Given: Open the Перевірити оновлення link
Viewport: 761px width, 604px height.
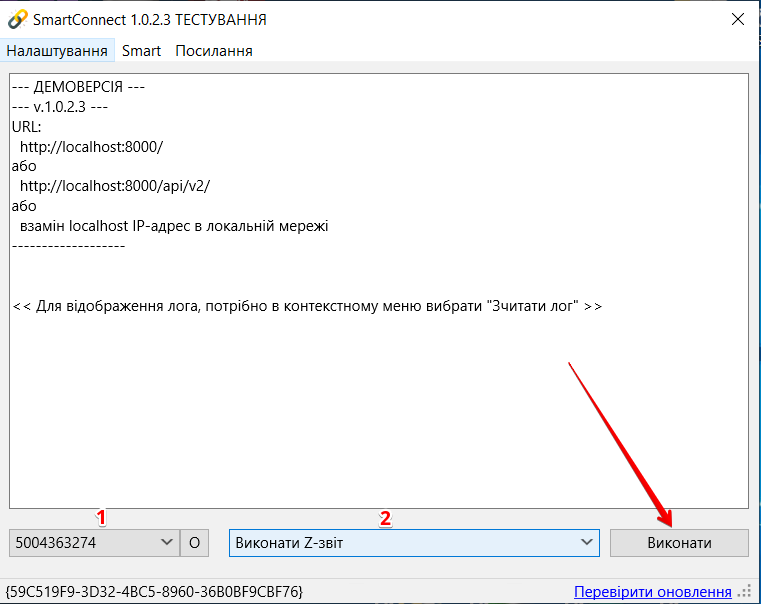Looking at the screenshot, I should click(652, 592).
